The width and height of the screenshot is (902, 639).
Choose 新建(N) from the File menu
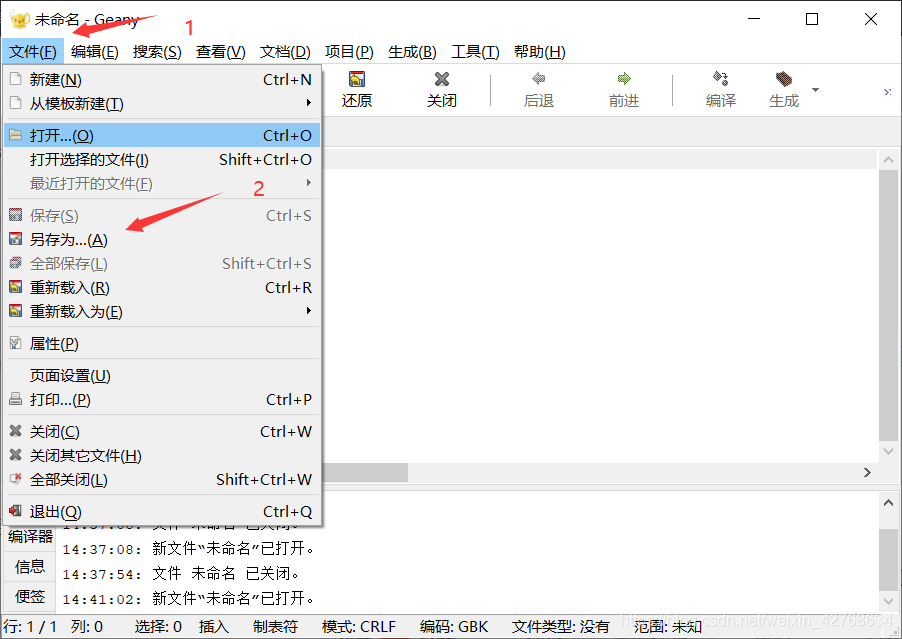coord(162,79)
